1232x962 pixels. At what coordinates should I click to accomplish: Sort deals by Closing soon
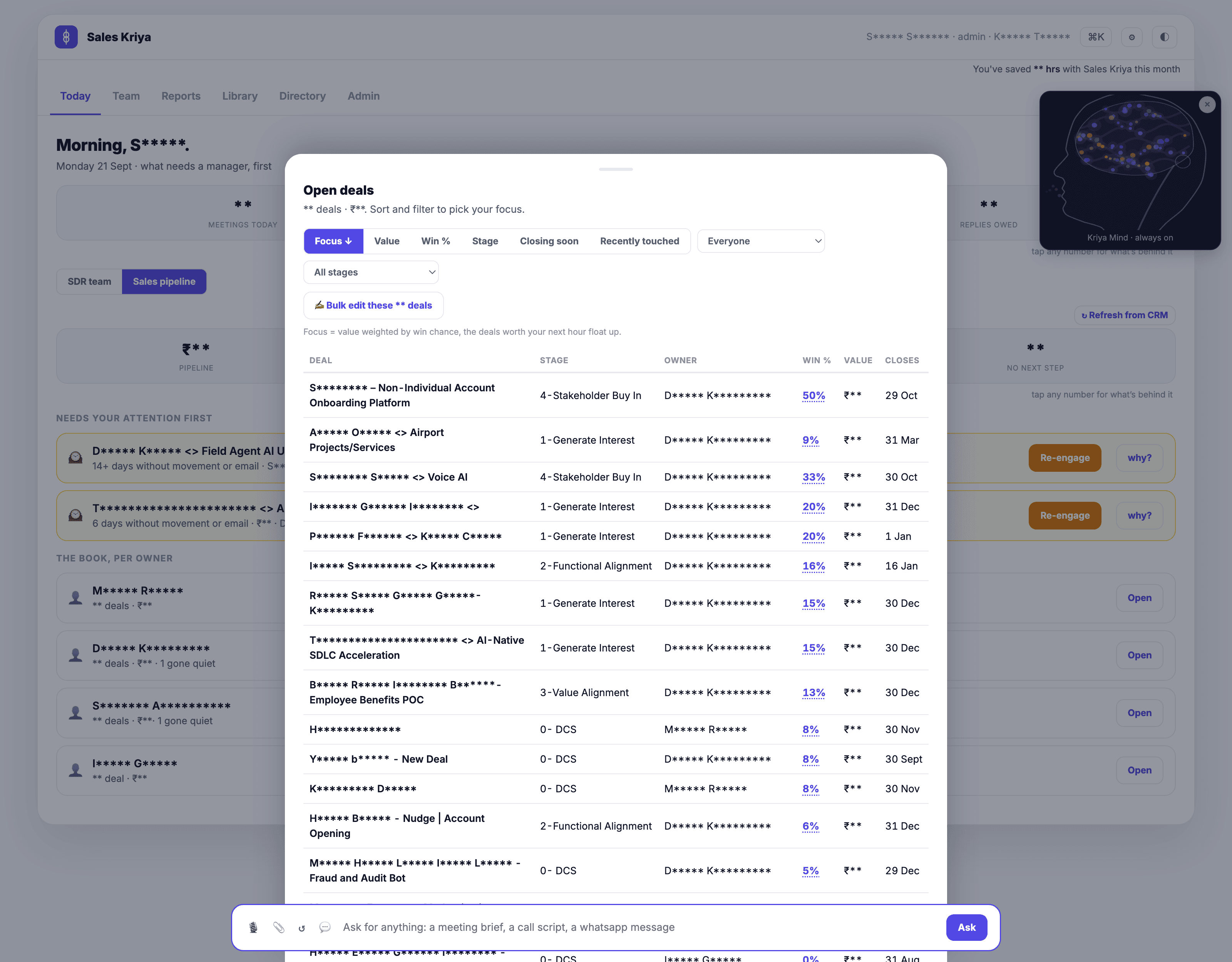click(x=549, y=241)
